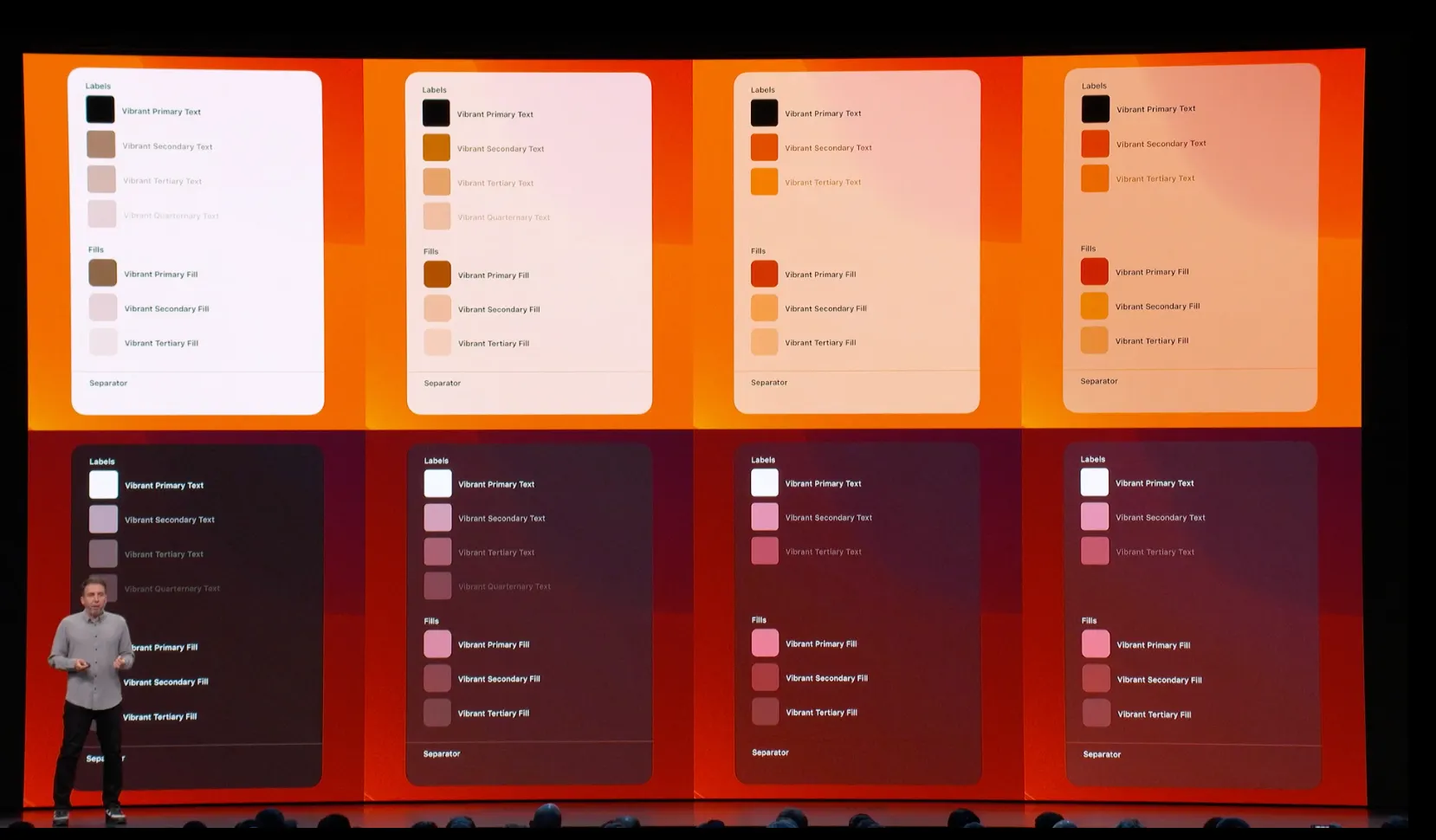
Task: Click black Vibrant Primary Text swatch, second light card
Action: click(437, 113)
